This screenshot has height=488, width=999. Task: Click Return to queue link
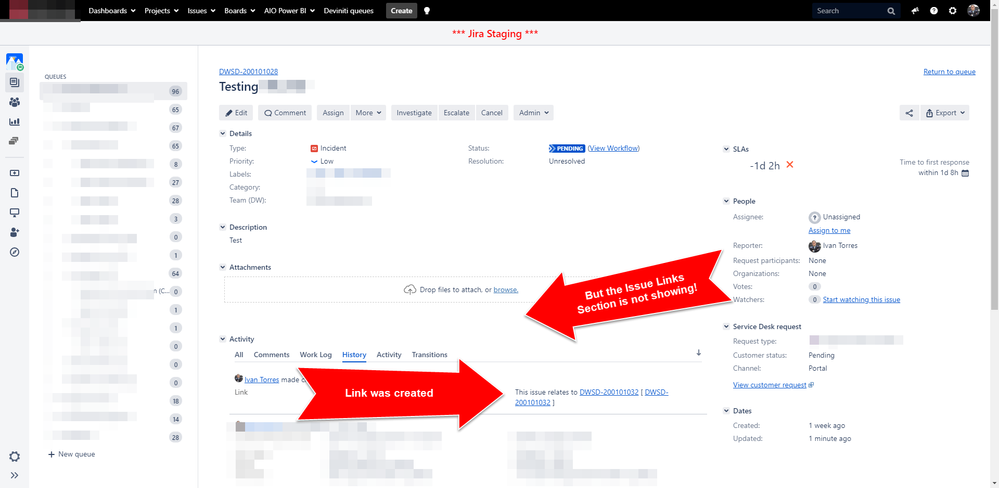point(949,72)
